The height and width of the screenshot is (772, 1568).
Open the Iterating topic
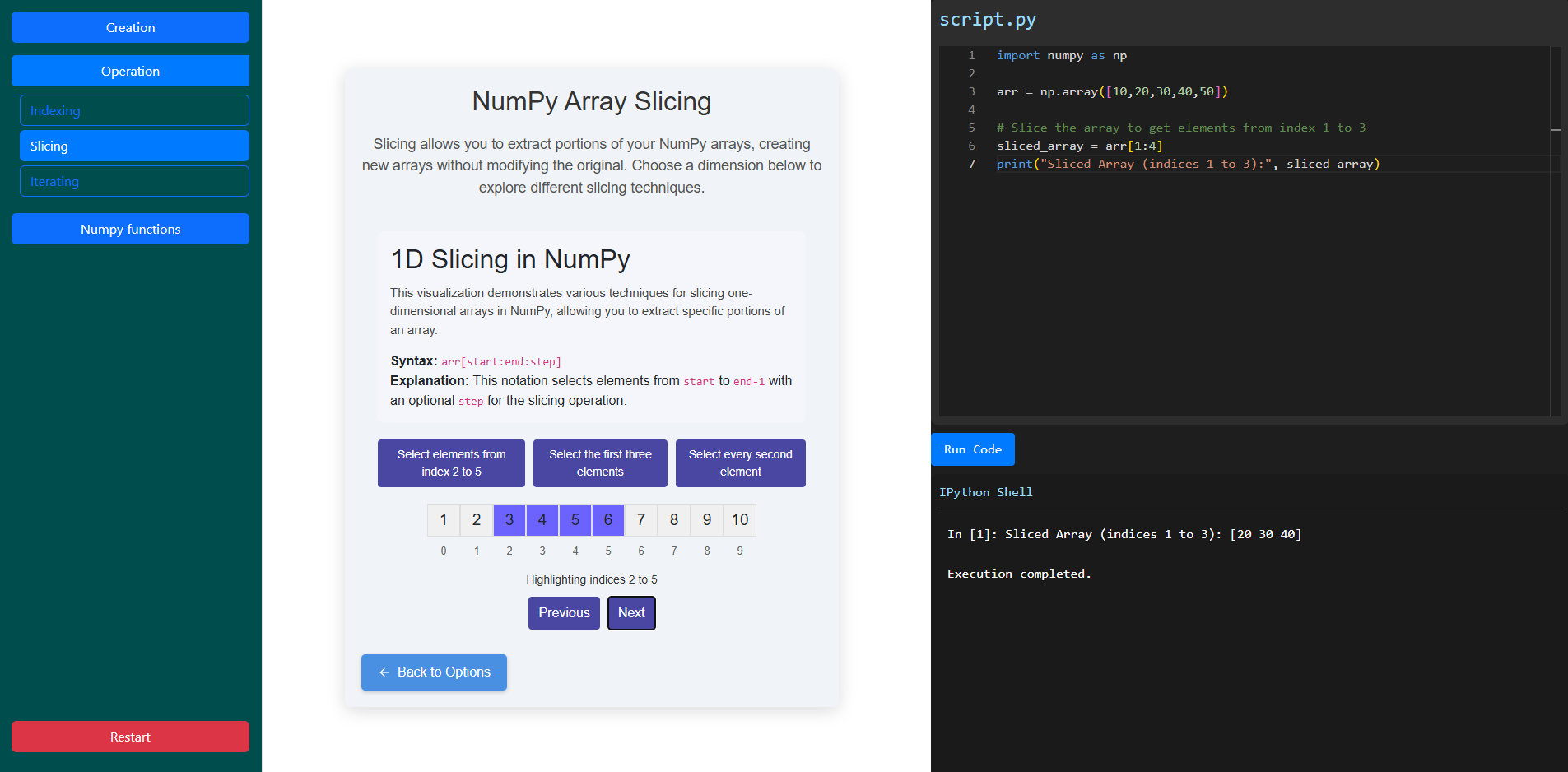click(x=134, y=181)
